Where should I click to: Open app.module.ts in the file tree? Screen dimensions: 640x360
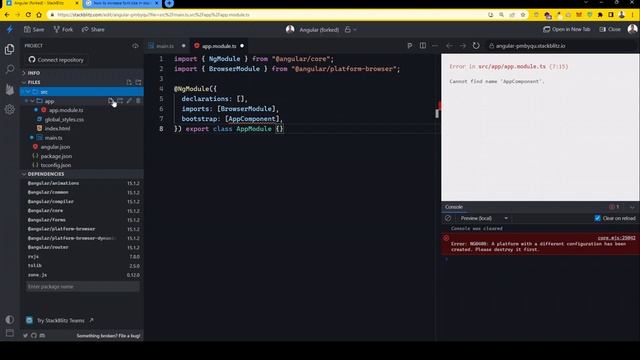[x=66, y=110]
